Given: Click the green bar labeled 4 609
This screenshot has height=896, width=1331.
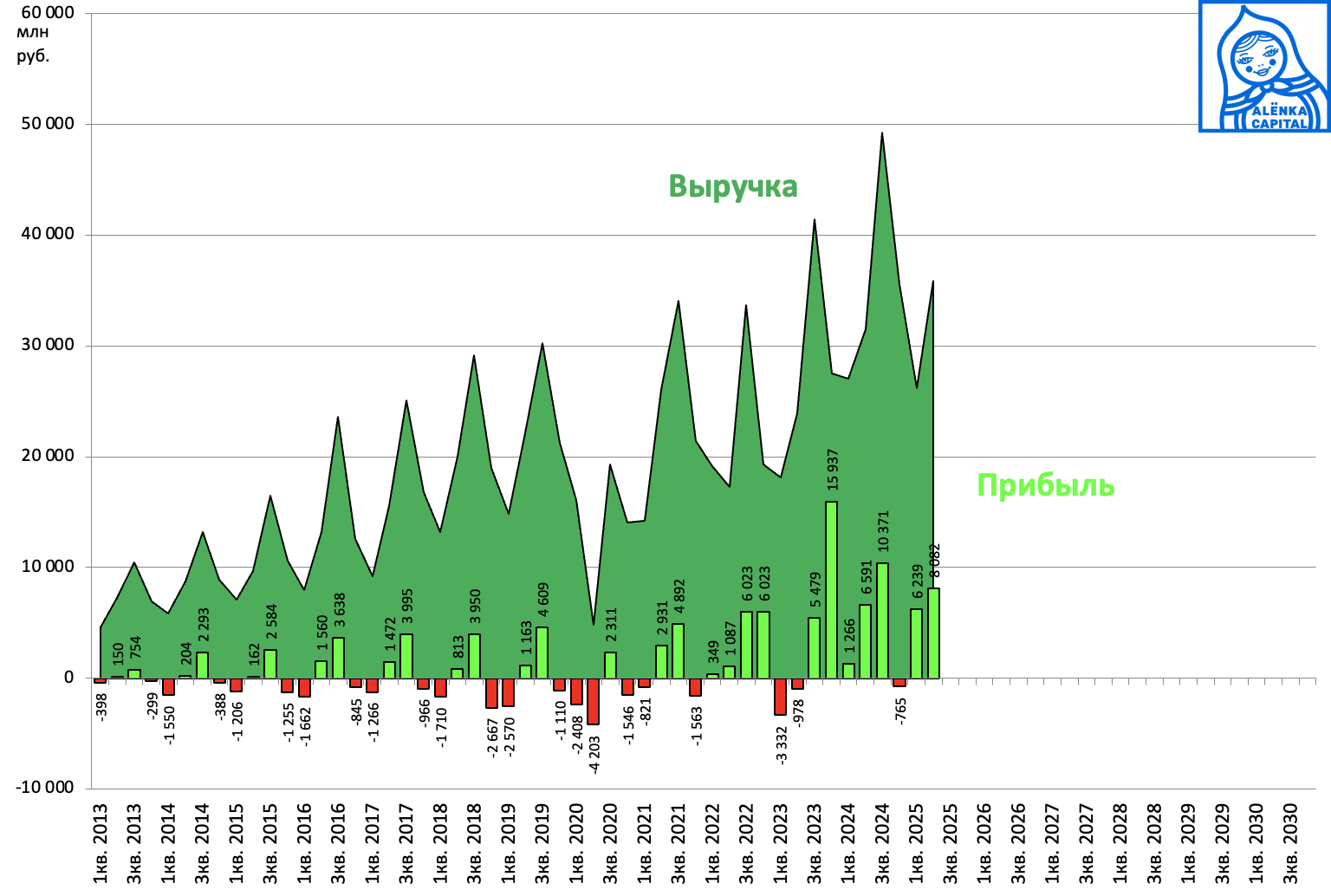Looking at the screenshot, I should 542,653.
